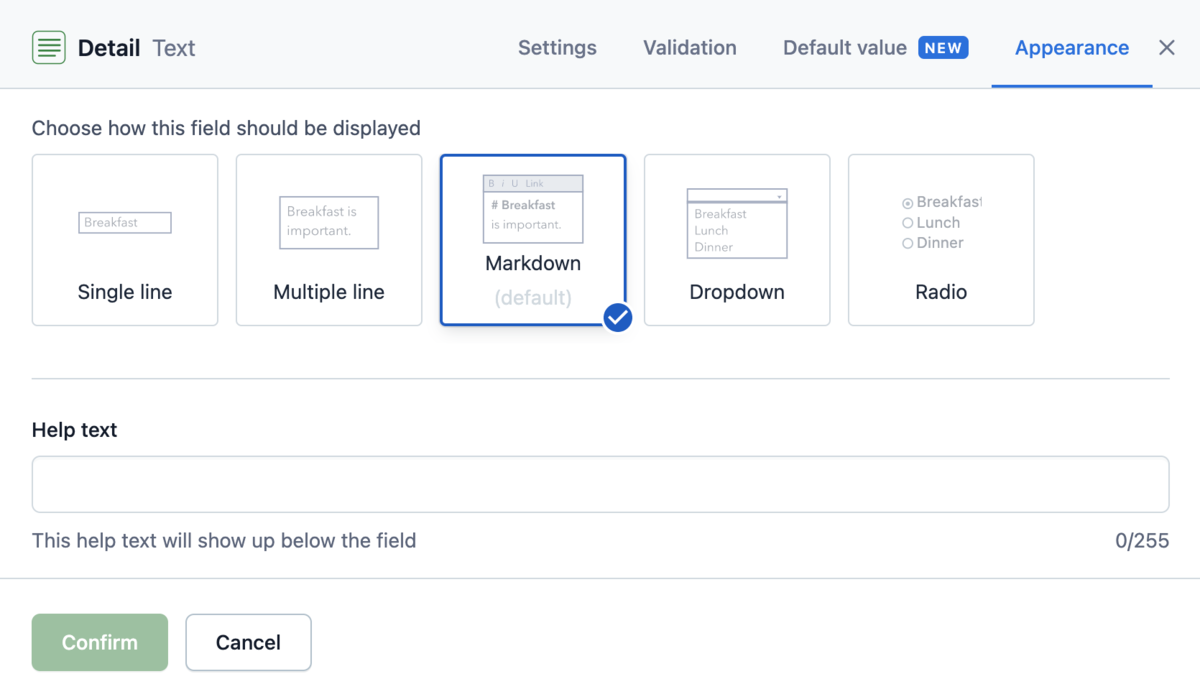The width and height of the screenshot is (1200, 697).
Task: Select the Single line preview illustration
Action: (x=125, y=222)
